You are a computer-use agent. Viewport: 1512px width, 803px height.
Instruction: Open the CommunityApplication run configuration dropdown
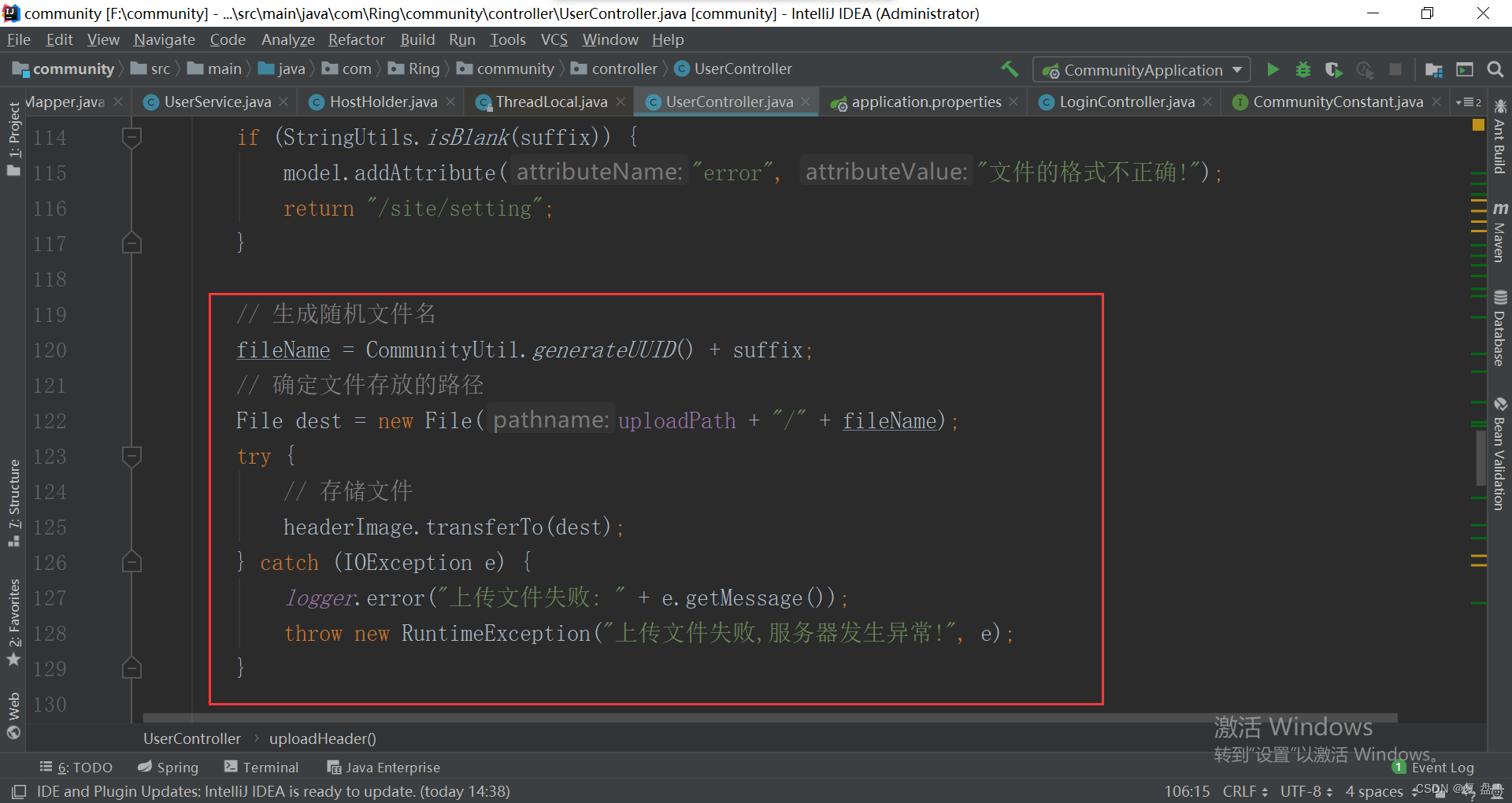[x=1142, y=69]
